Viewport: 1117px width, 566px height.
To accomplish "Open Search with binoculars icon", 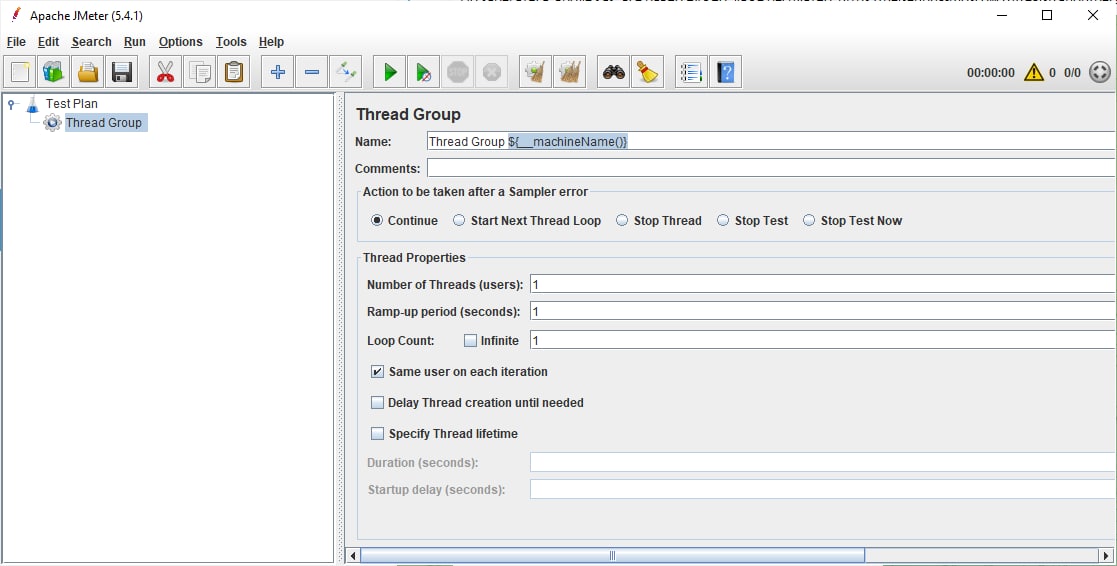I will [x=613, y=72].
